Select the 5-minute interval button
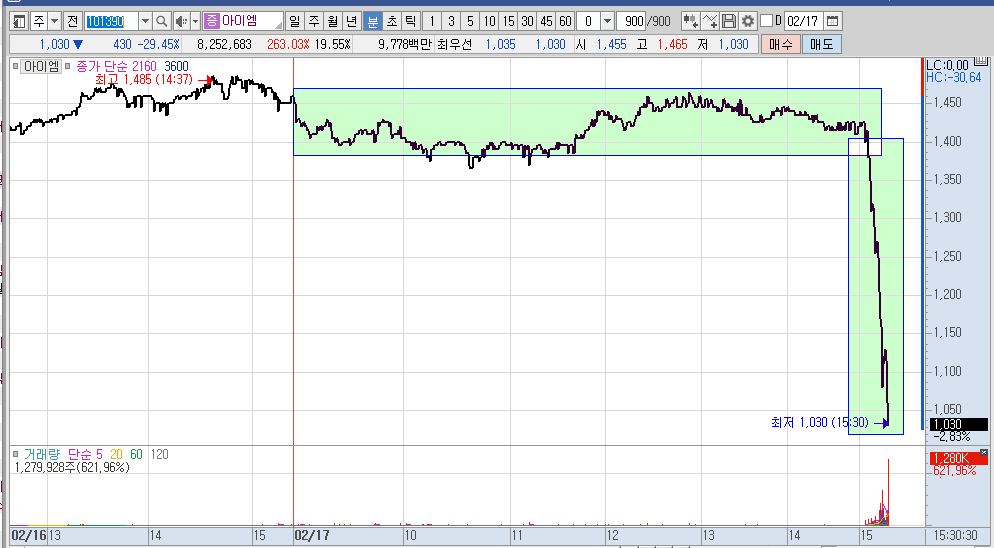The image size is (994, 548). pyautogui.click(x=470, y=21)
